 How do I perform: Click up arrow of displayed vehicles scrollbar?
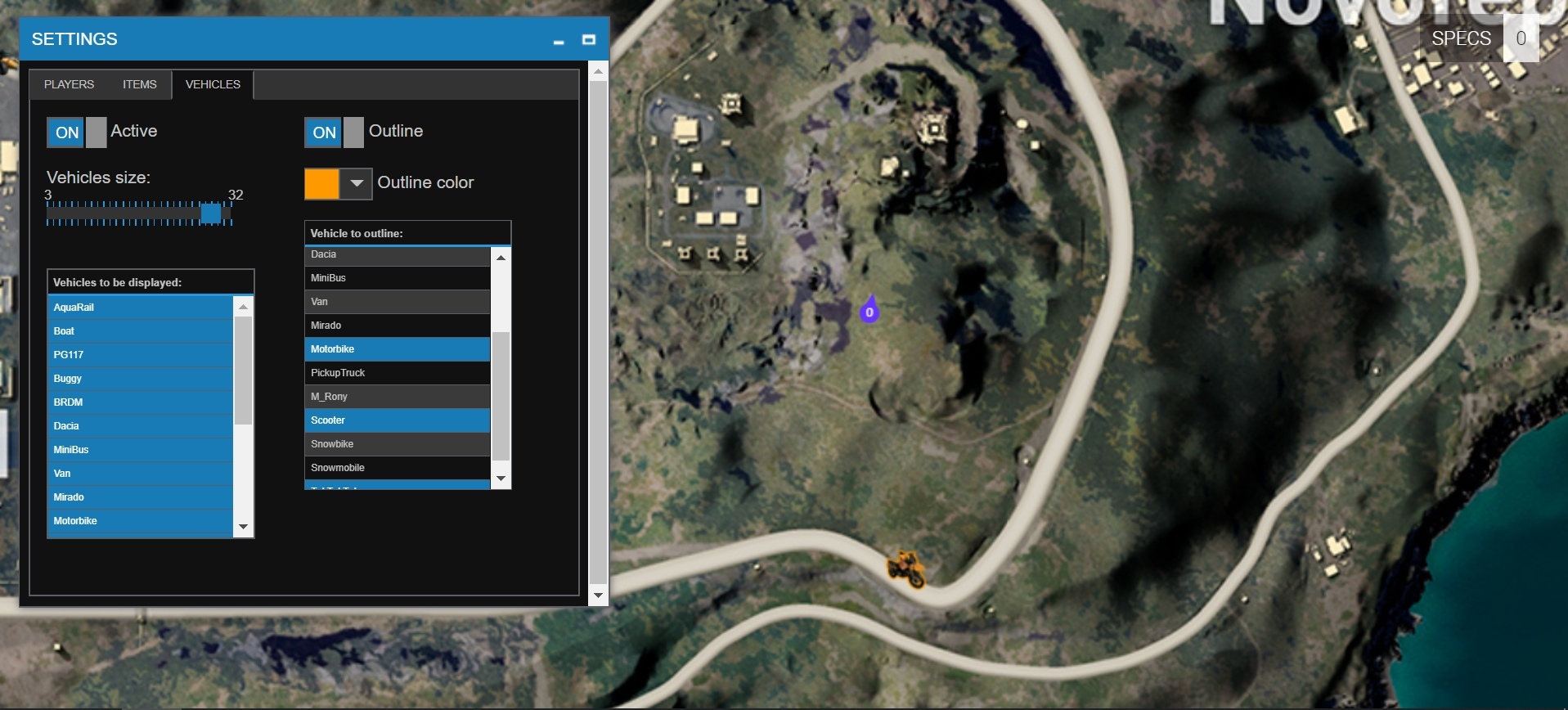[243, 307]
